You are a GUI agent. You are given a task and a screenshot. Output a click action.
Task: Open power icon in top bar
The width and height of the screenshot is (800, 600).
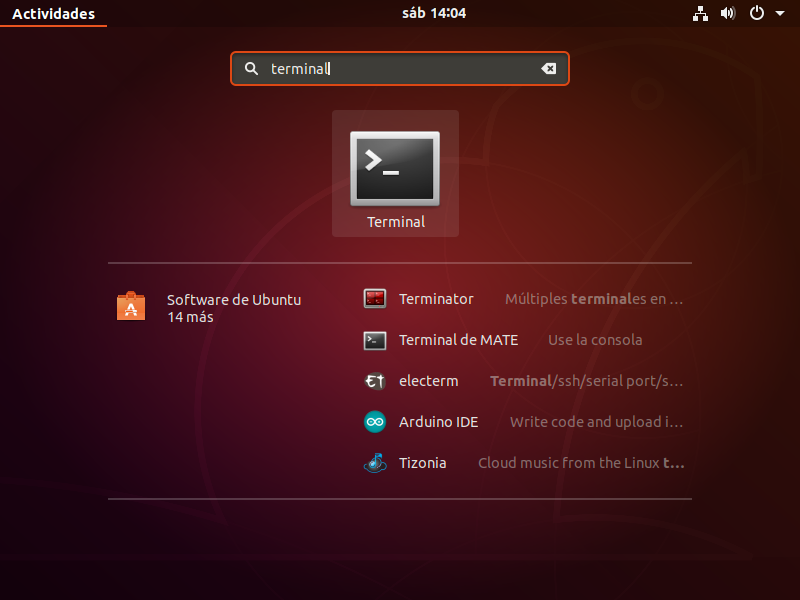click(757, 13)
